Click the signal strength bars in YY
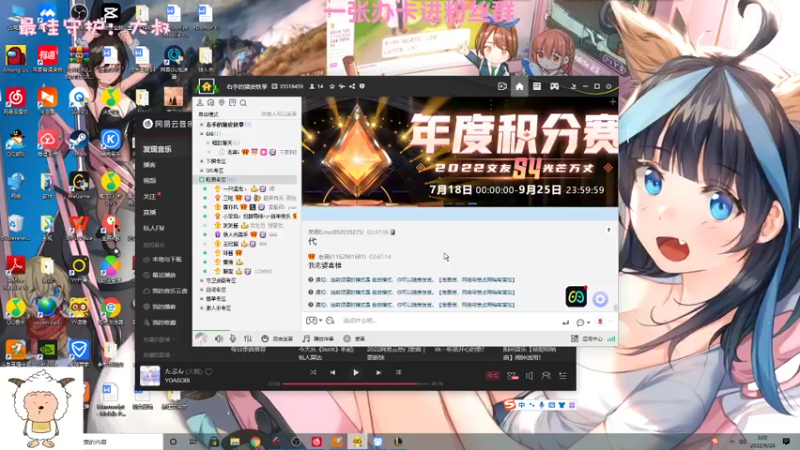The height and width of the screenshot is (450, 800). tap(611, 339)
